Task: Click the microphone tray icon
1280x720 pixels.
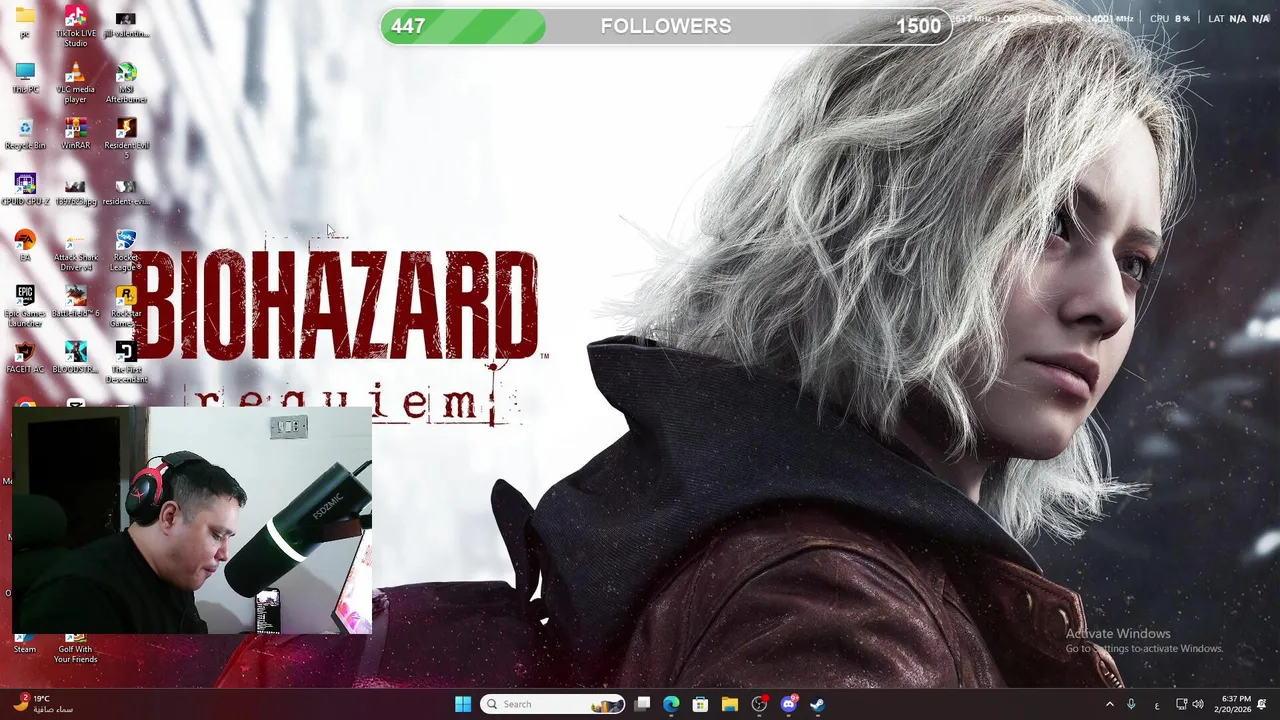Action: [1131, 704]
